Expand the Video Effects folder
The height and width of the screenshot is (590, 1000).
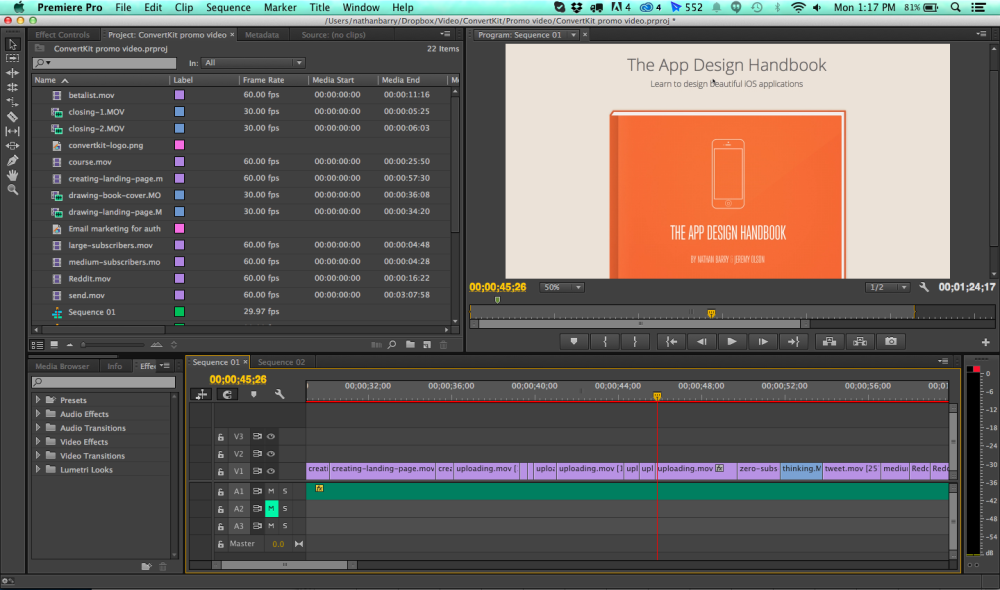point(39,442)
